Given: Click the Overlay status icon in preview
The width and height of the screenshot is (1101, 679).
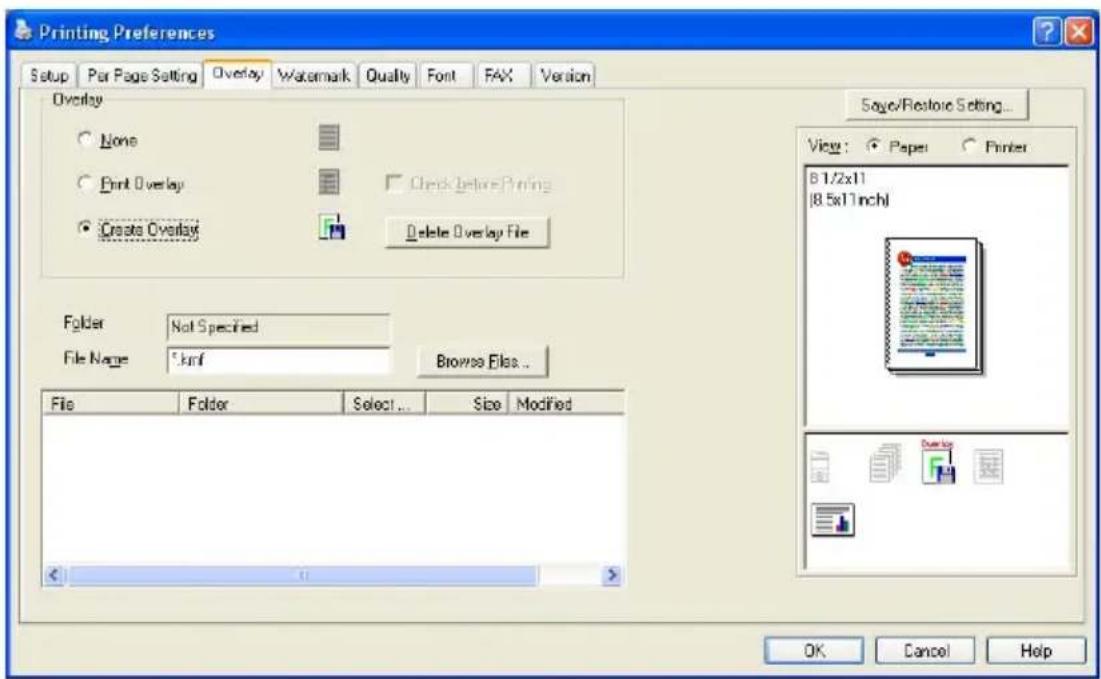Looking at the screenshot, I should (938, 462).
